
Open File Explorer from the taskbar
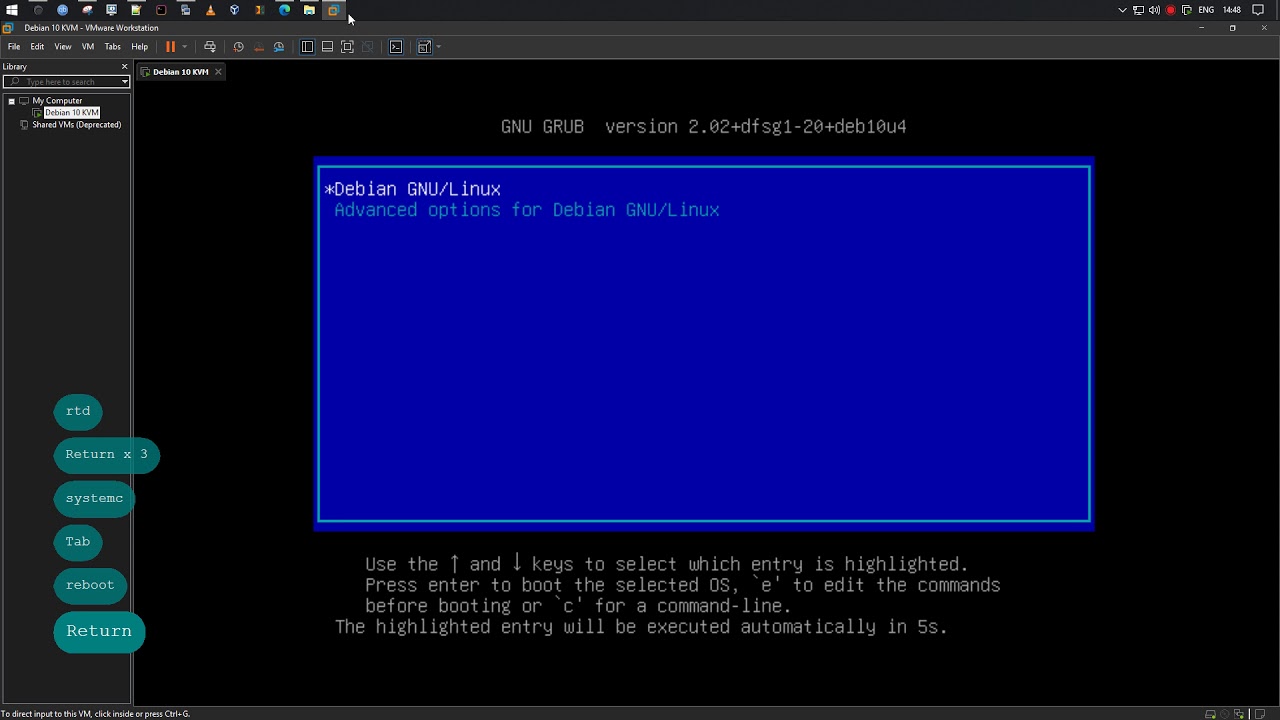[x=309, y=10]
